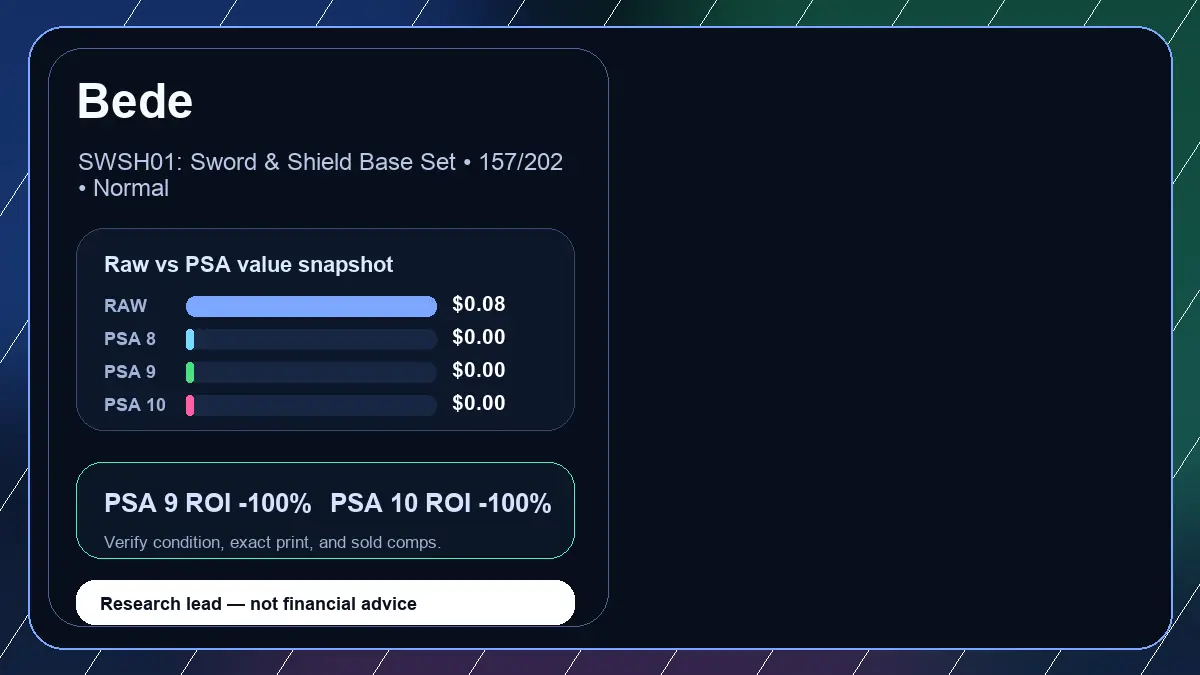
Task: Click the PSA 9 ROI -100% text
Action: (208, 504)
